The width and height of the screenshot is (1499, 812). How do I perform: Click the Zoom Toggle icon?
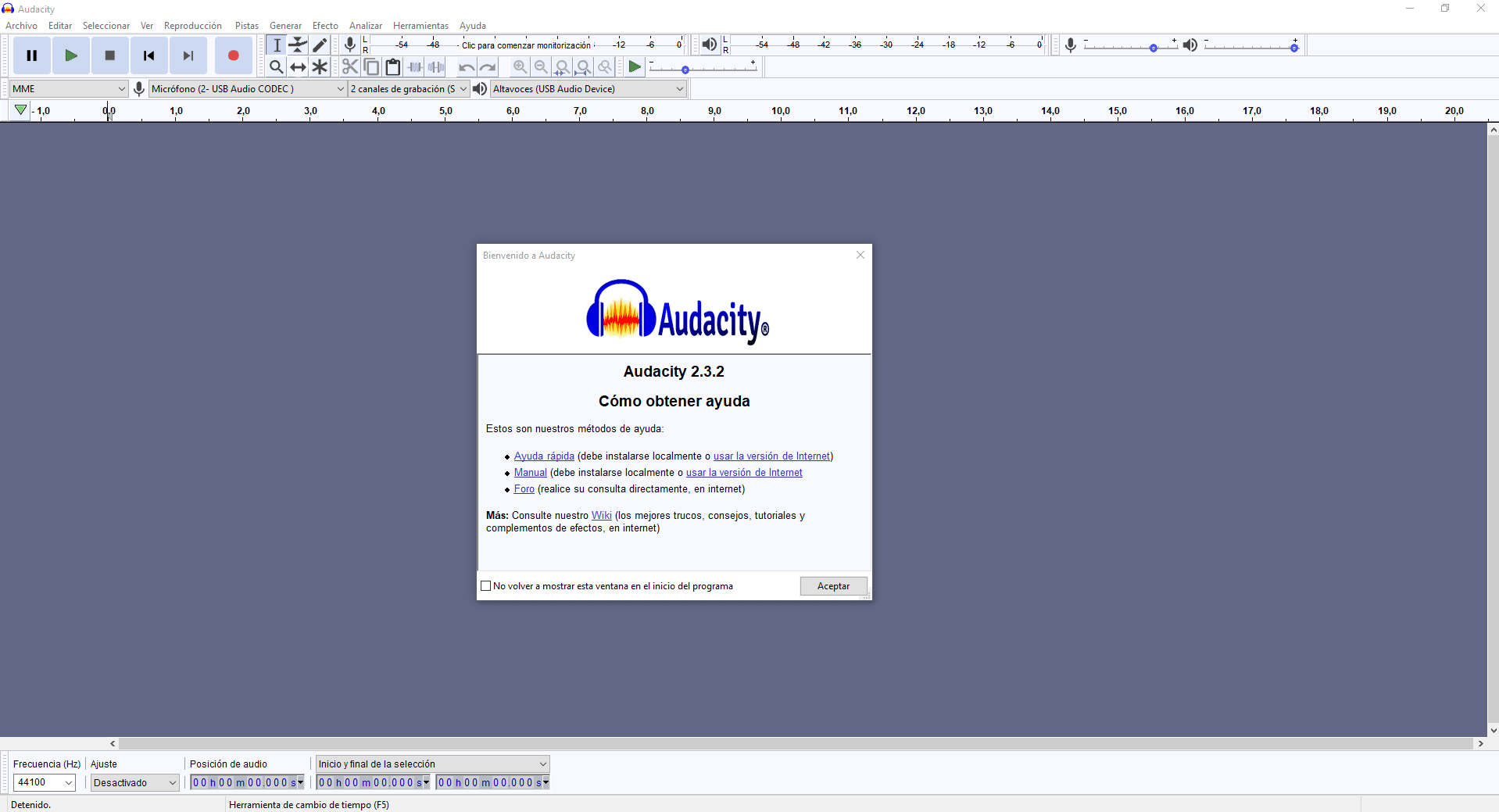(x=605, y=67)
